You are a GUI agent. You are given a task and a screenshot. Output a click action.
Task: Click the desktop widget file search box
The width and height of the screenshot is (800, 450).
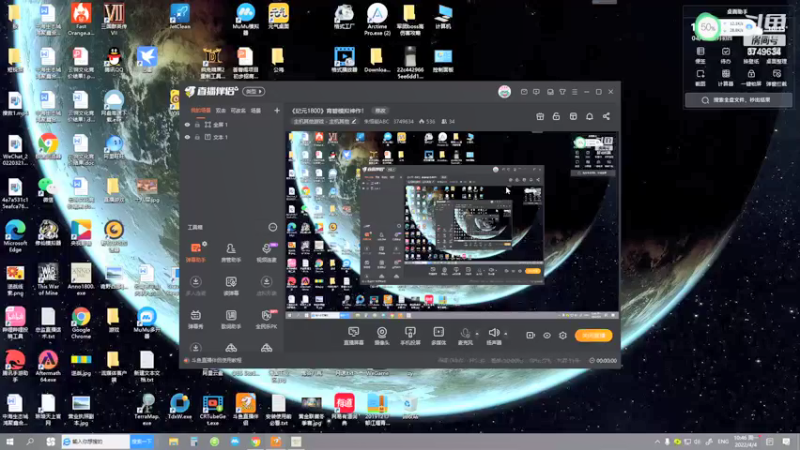click(x=738, y=100)
